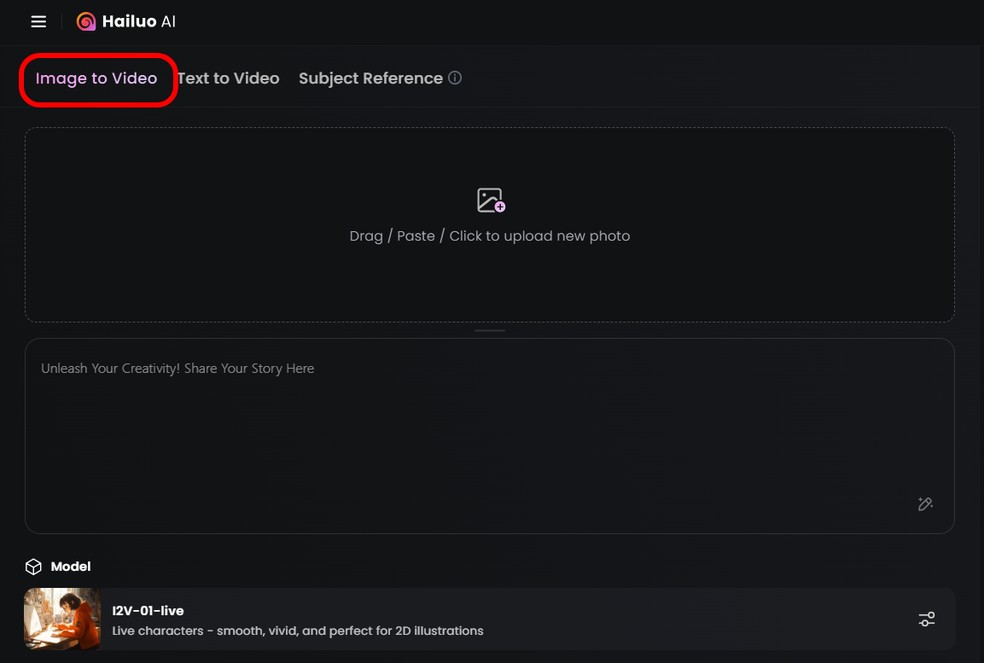Switch to the Text to Video tab

click(x=228, y=78)
